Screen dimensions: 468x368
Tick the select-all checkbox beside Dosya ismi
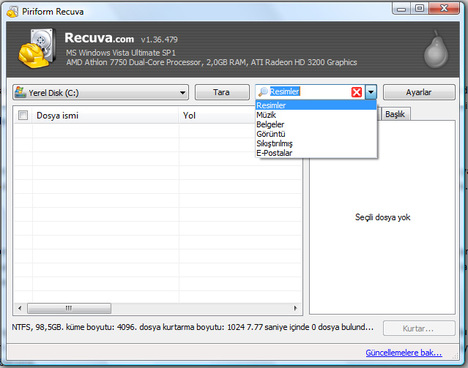click(x=23, y=115)
